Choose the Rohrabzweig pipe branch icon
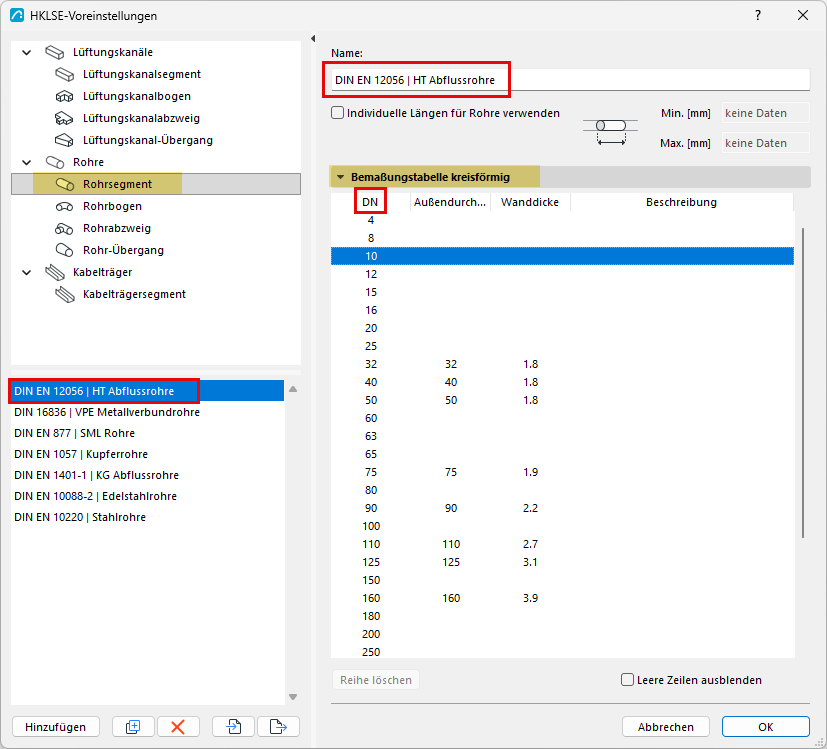 pos(64,228)
